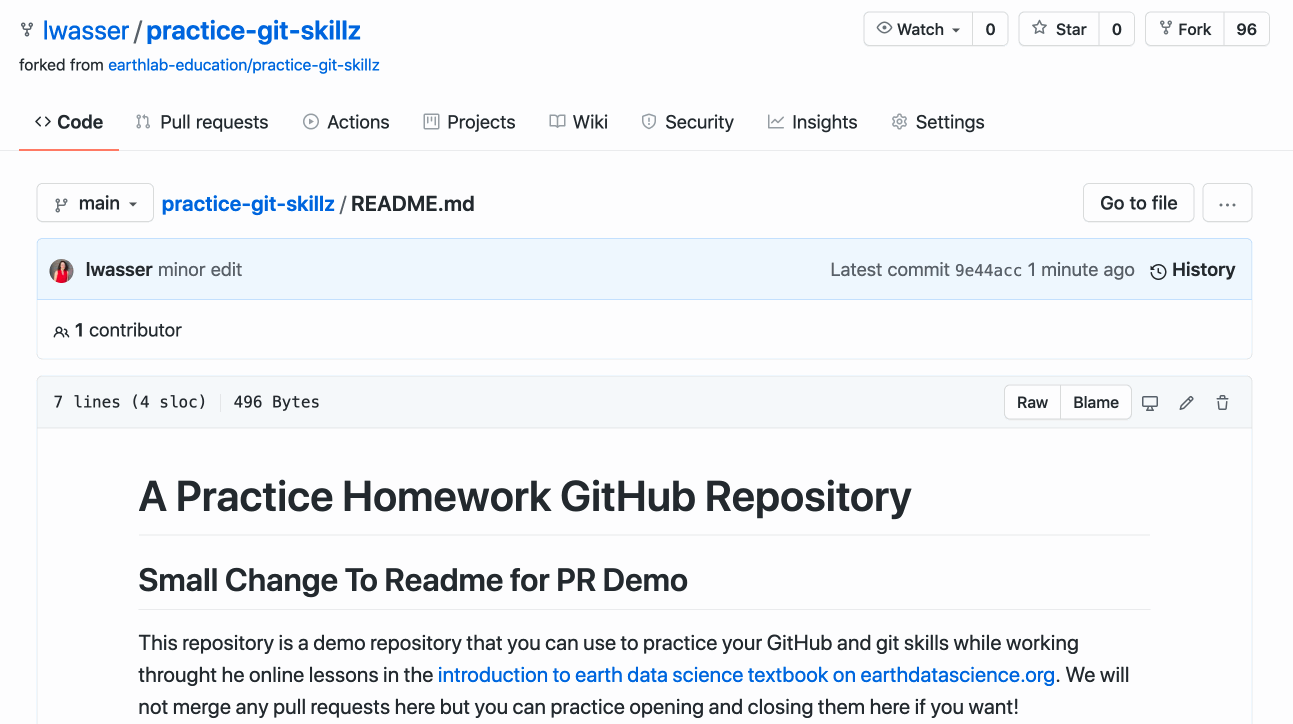Click the branch icon in main selector
Image resolution: width=1293 pixels, height=724 pixels.
point(62,204)
